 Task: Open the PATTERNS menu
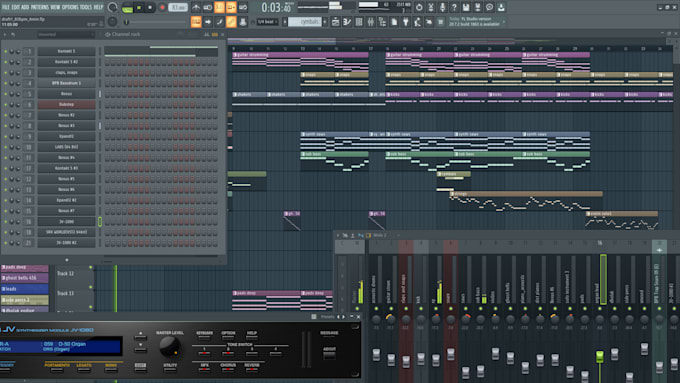pos(39,7)
